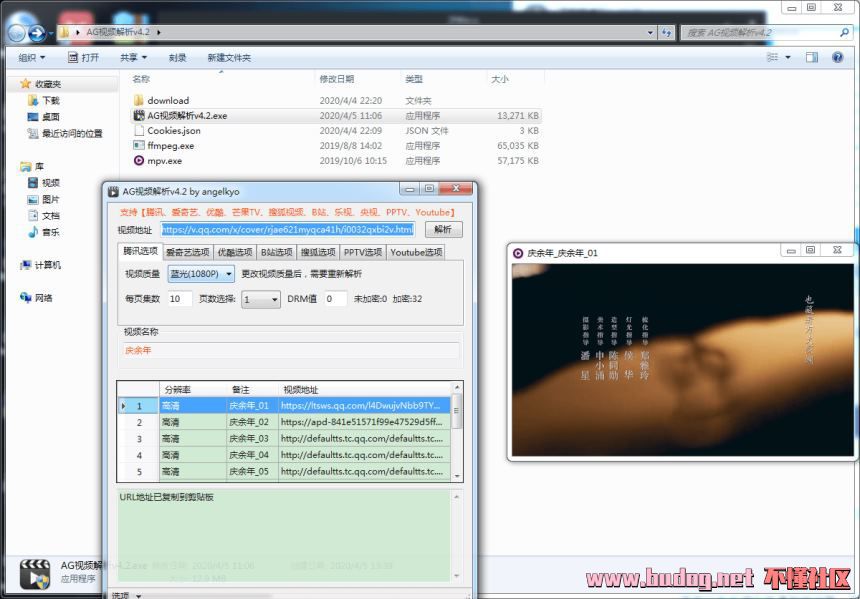Click the log panel scrollbar up arrow

(x=456, y=496)
